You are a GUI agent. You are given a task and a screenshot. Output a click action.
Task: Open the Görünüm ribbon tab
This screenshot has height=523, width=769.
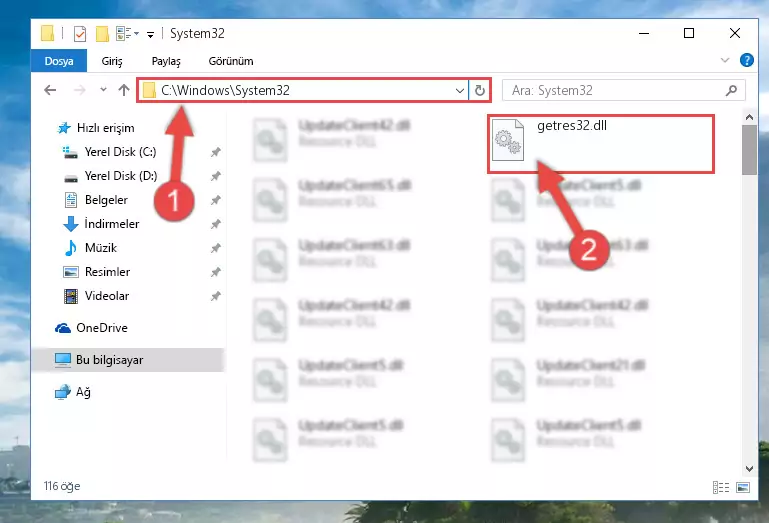[x=231, y=61]
